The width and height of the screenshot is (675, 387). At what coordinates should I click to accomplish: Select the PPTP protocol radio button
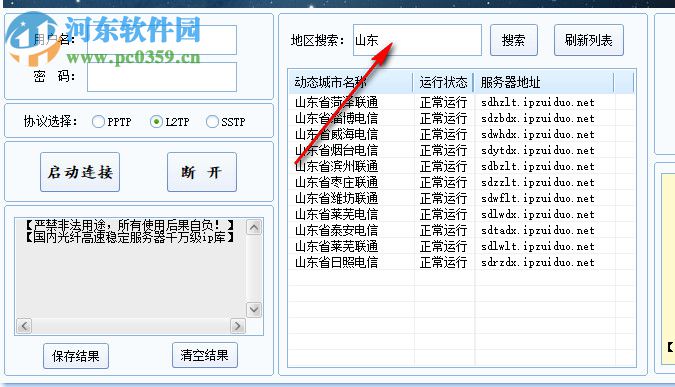tap(98, 122)
